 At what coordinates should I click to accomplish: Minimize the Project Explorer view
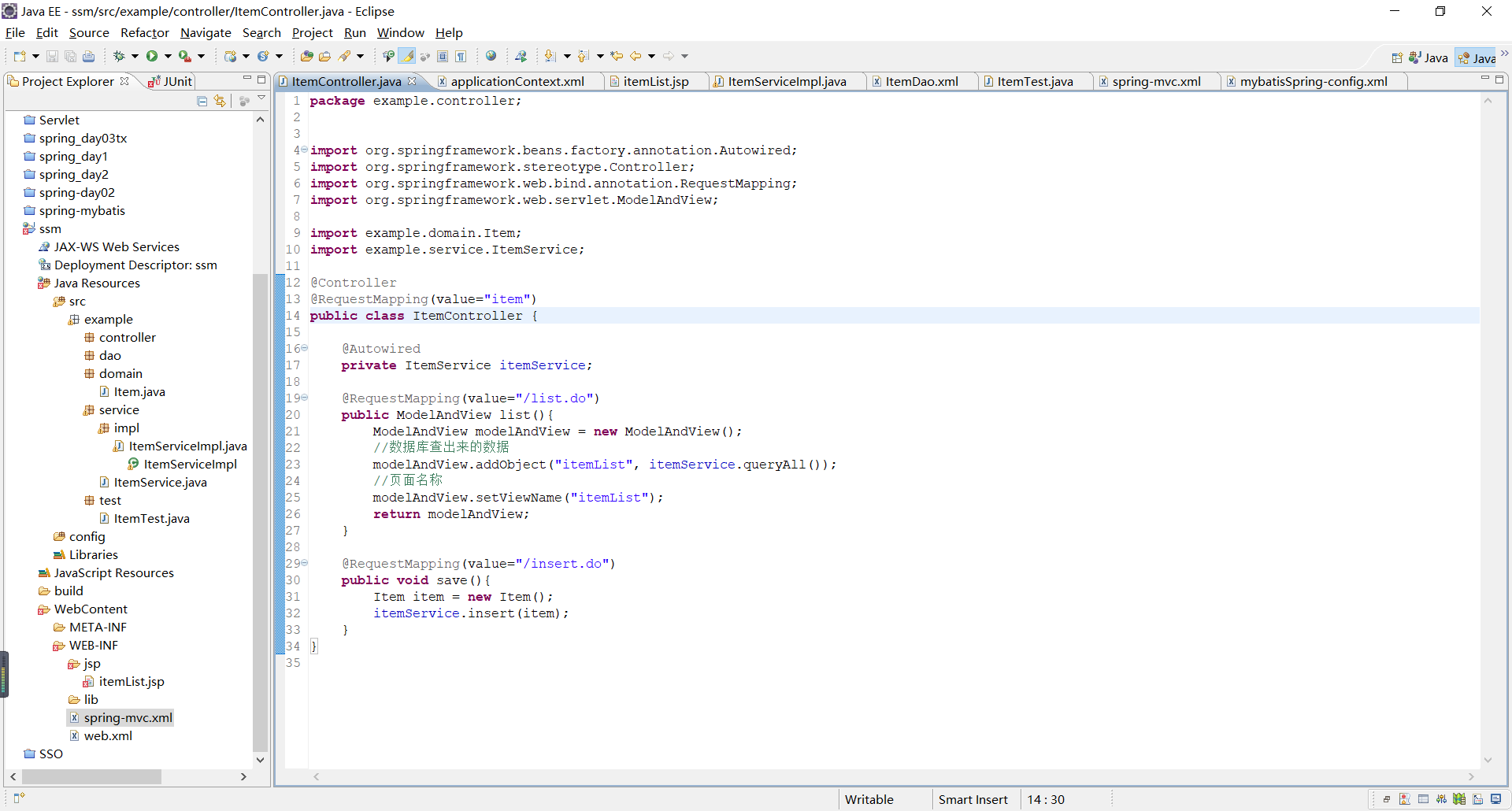pos(246,79)
